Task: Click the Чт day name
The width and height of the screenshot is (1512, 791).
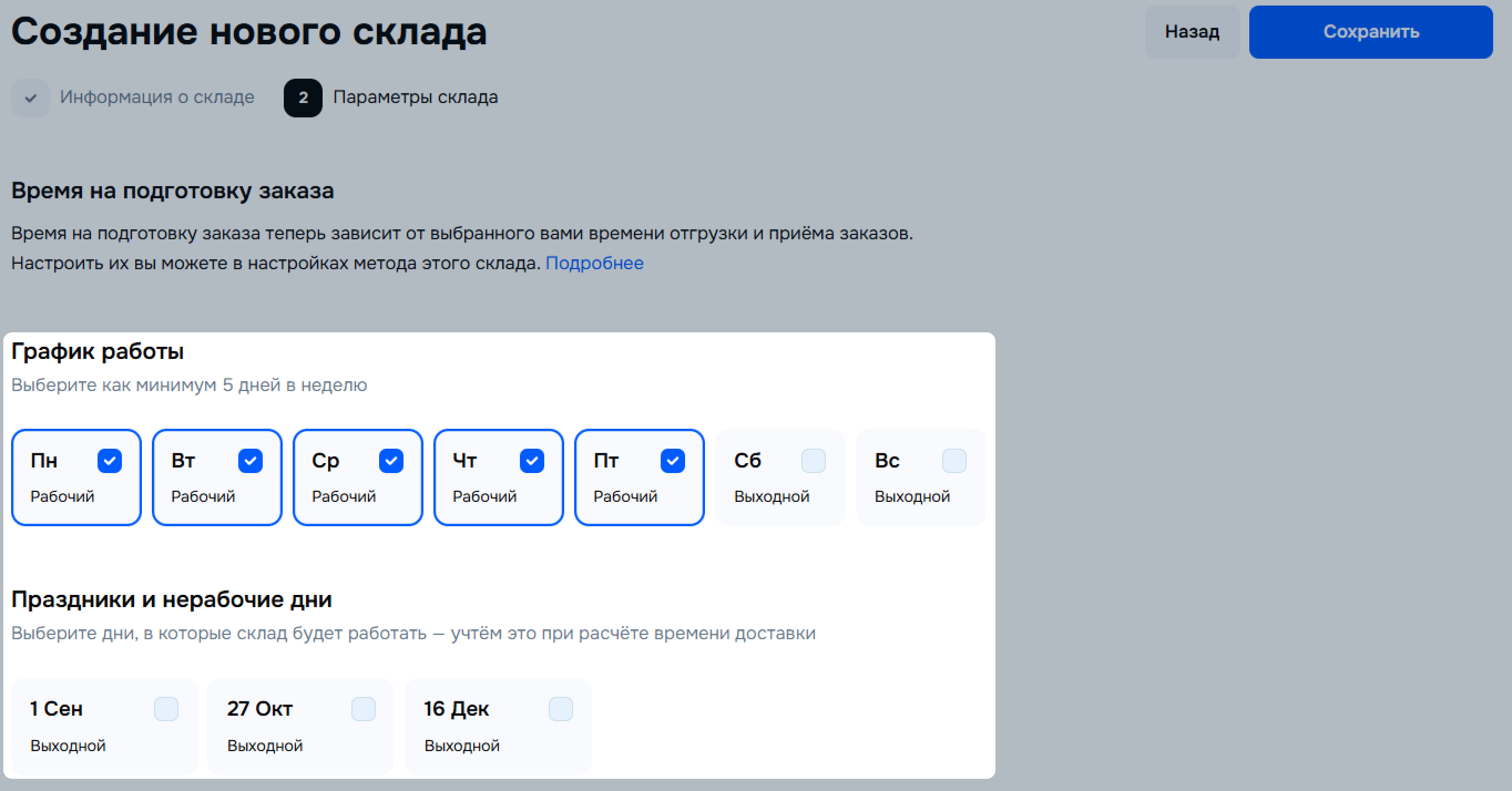Action: click(464, 461)
